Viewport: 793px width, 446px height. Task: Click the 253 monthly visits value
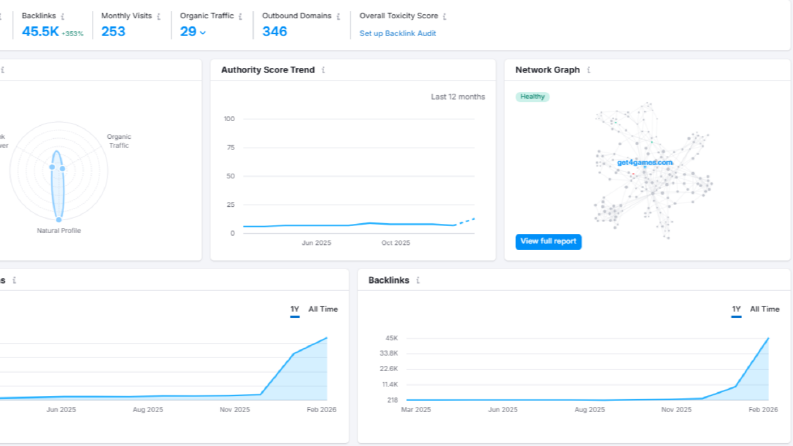pyautogui.click(x=113, y=31)
